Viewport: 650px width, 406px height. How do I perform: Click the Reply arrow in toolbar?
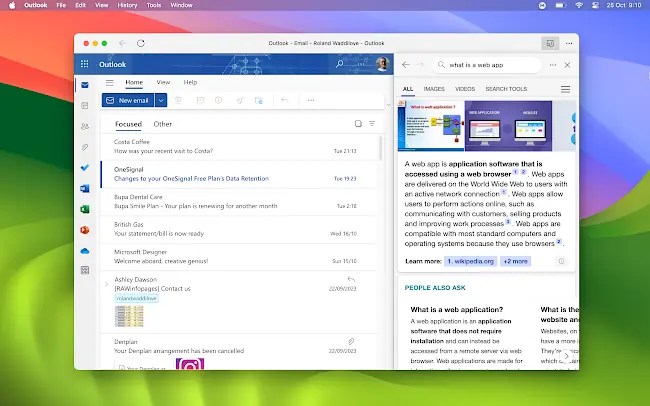(x=284, y=100)
